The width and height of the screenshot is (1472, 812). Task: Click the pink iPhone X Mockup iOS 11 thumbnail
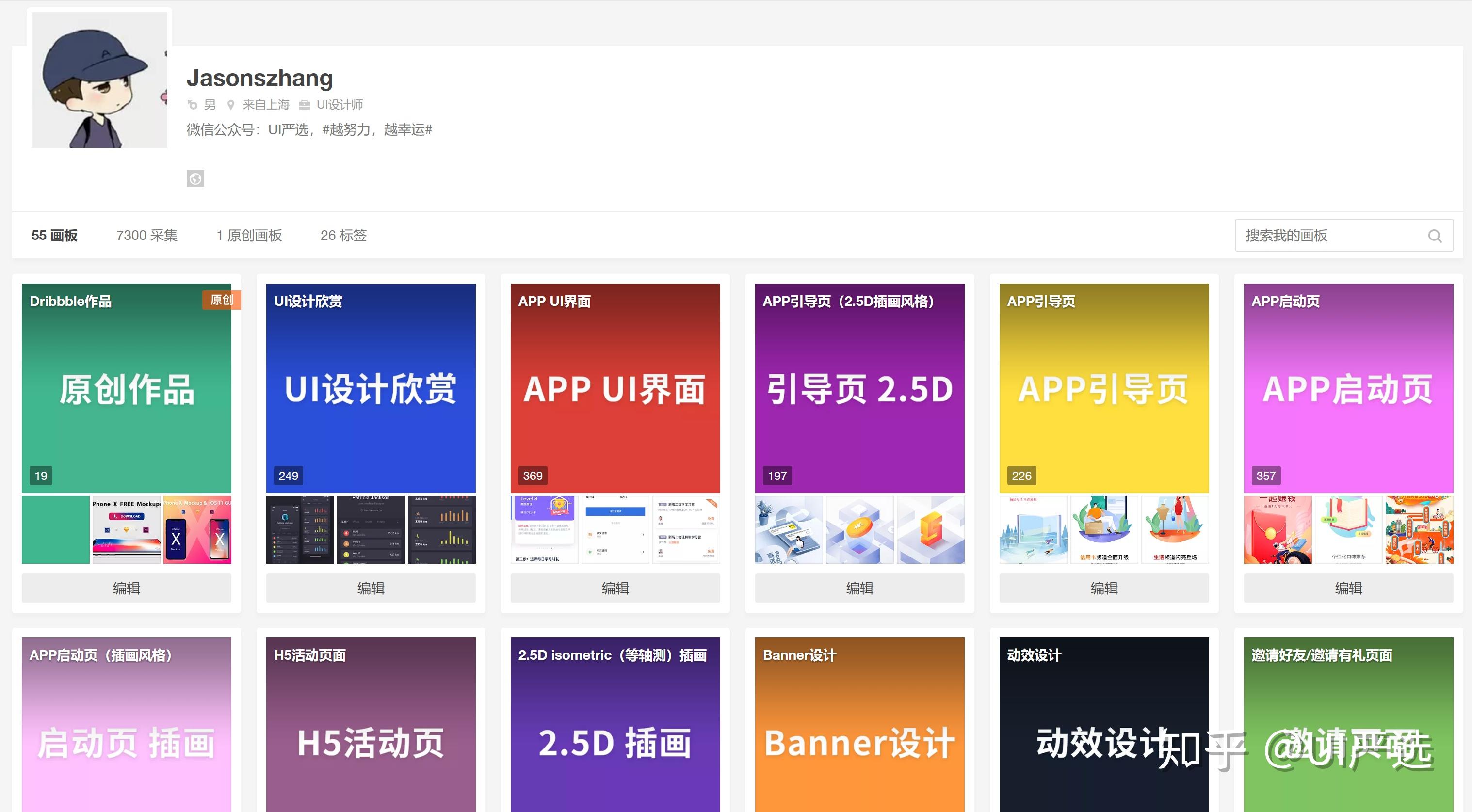click(x=197, y=530)
